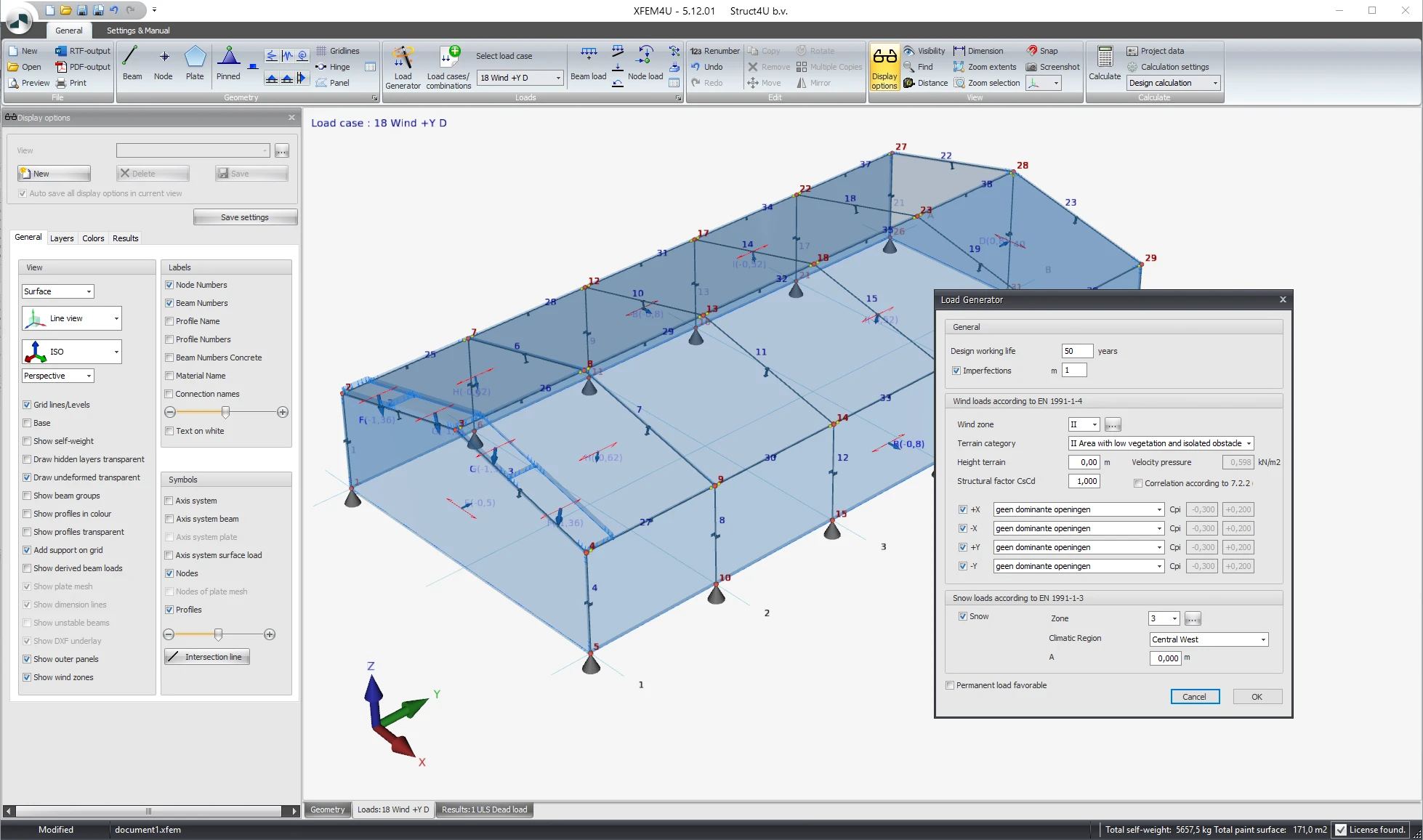Click OK in Load Generator
The width and height of the screenshot is (1423, 840).
(1257, 697)
